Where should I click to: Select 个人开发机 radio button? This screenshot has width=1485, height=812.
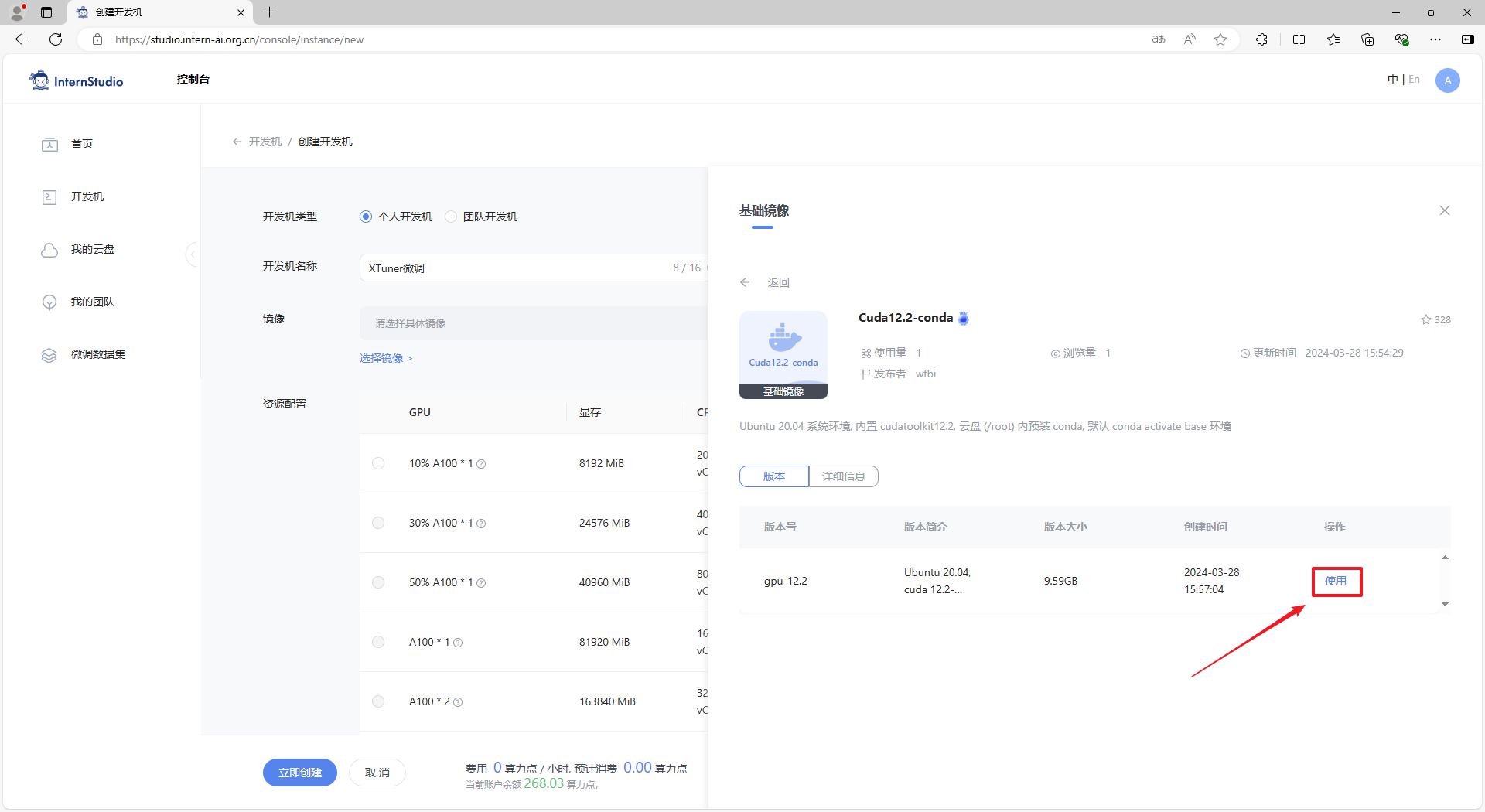(x=366, y=217)
